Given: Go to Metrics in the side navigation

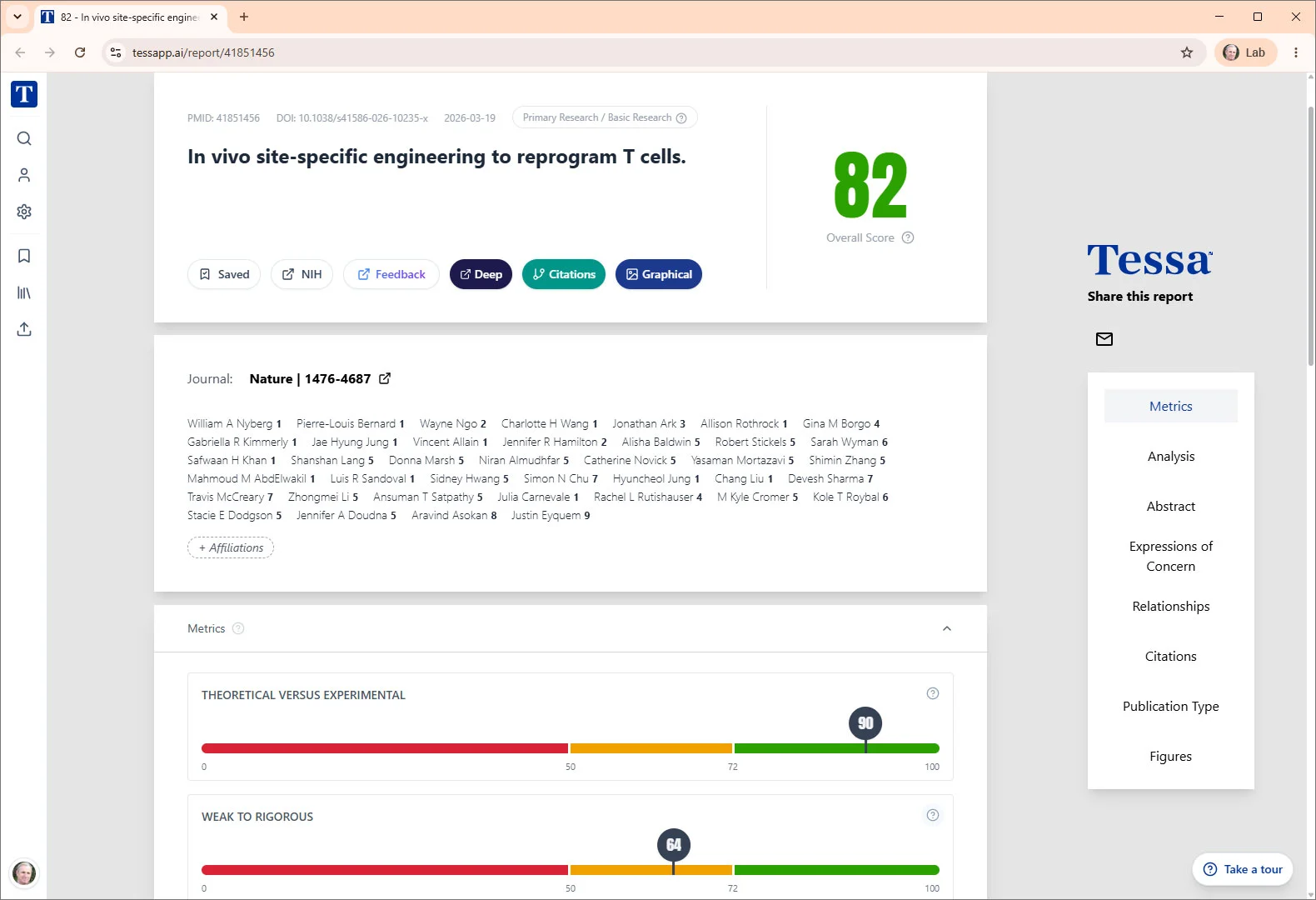Looking at the screenshot, I should point(1171,406).
